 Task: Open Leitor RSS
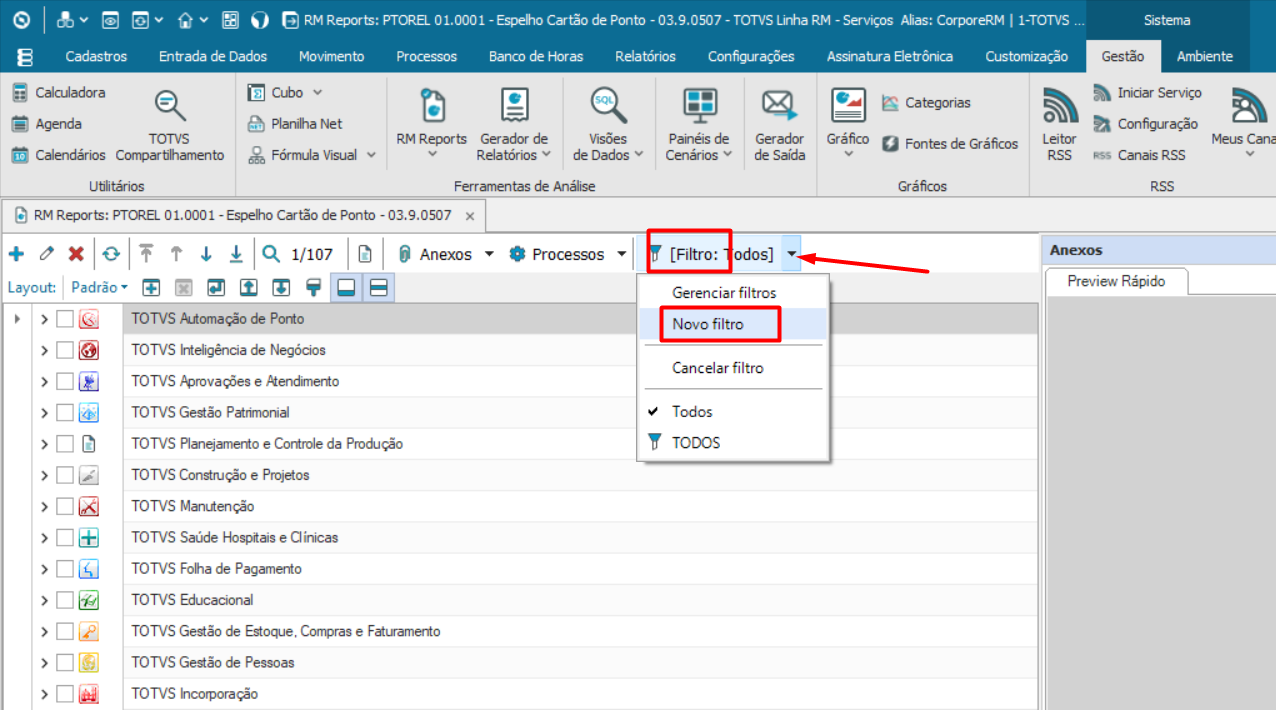pos(1059,124)
